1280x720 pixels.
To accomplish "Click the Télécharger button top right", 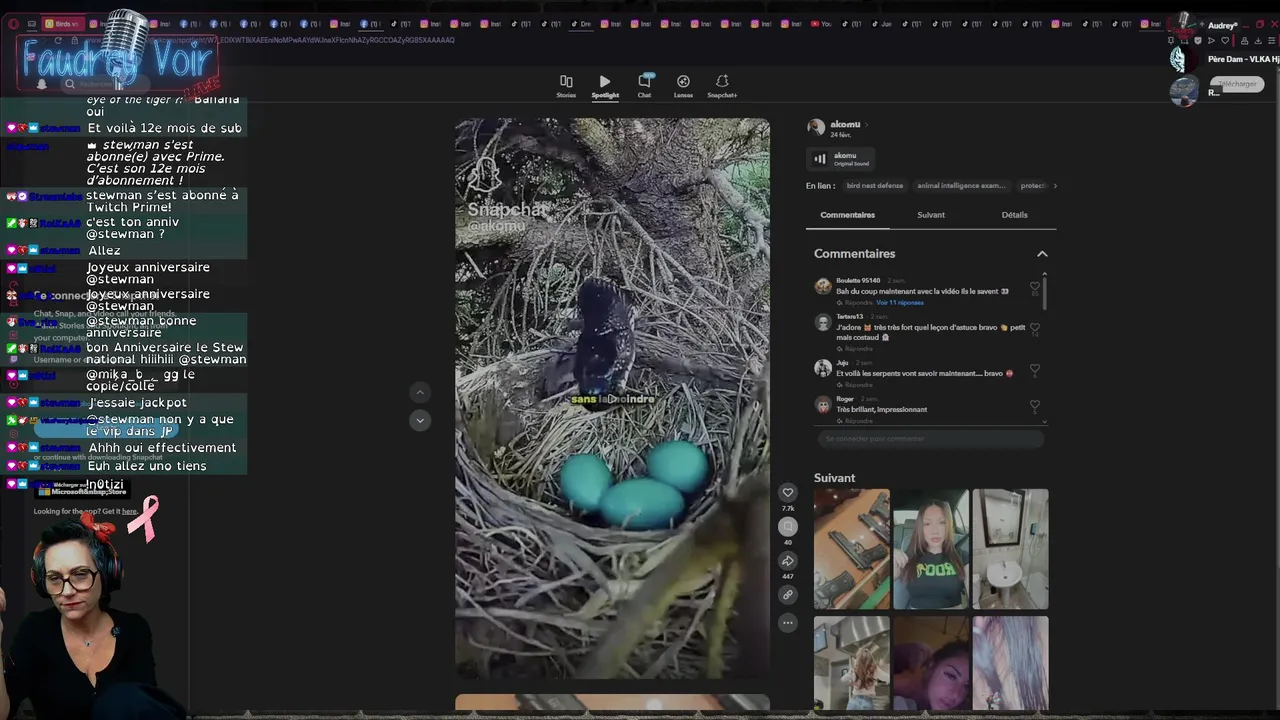I will 1238,84.
